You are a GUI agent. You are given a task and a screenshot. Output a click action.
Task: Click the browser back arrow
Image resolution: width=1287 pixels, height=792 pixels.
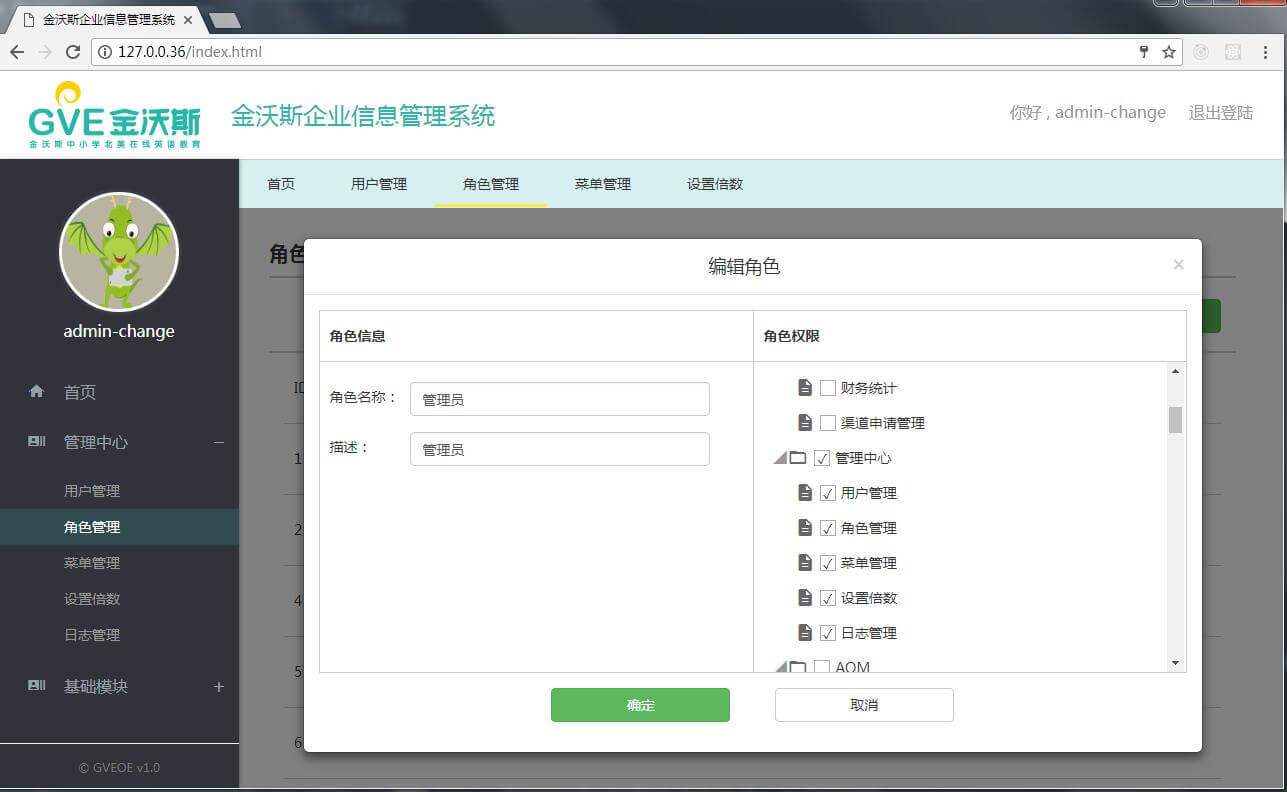click(17, 52)
